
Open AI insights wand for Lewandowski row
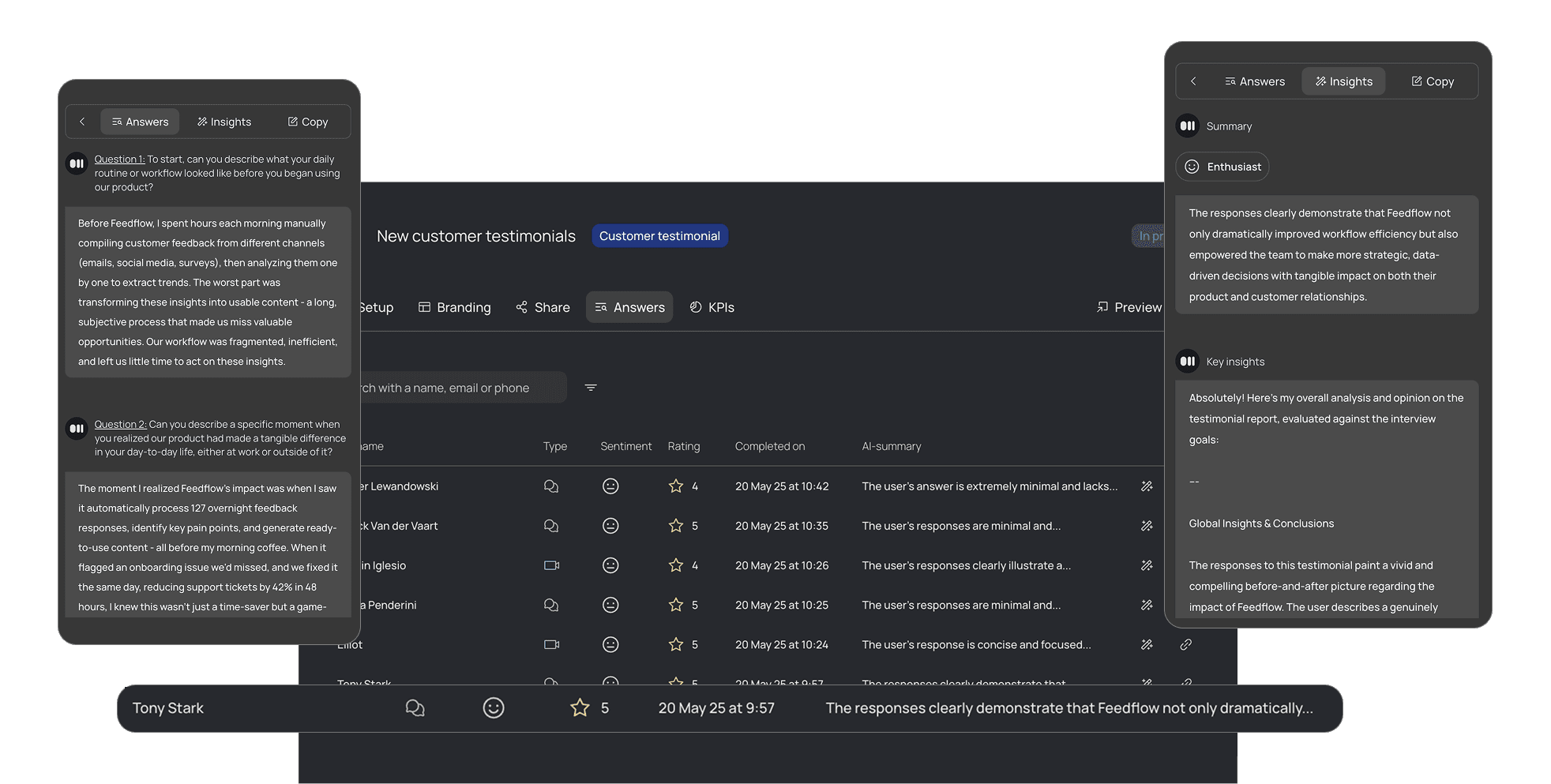(1147, 486)
